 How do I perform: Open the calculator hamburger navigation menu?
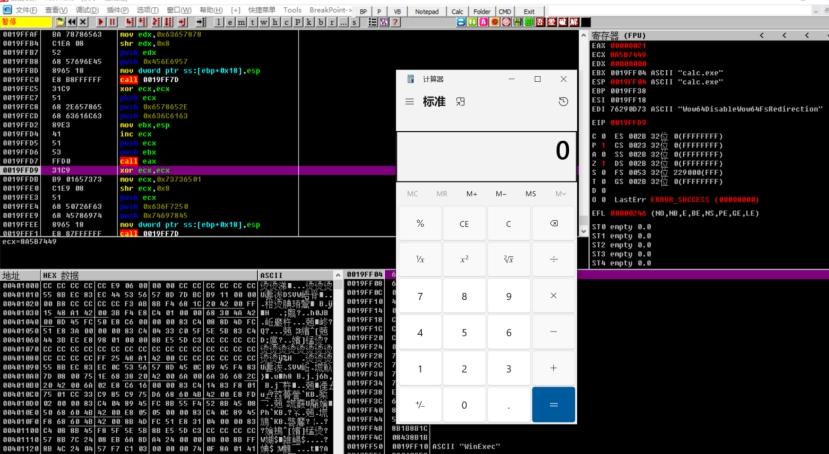(x=409, y=101)
